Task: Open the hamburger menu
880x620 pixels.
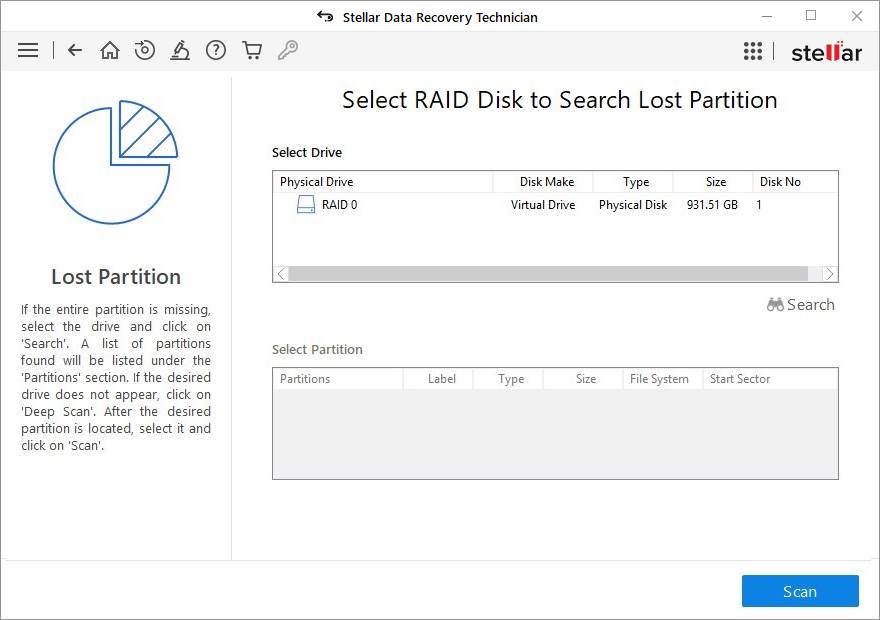Action: (x=28, y=50)
